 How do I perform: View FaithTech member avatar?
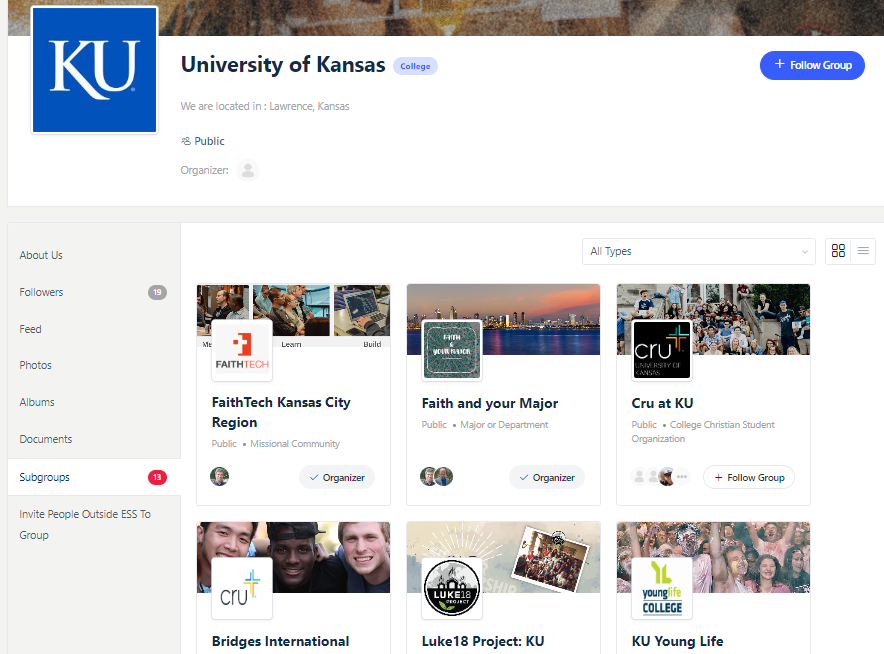[x=219, y=477]
